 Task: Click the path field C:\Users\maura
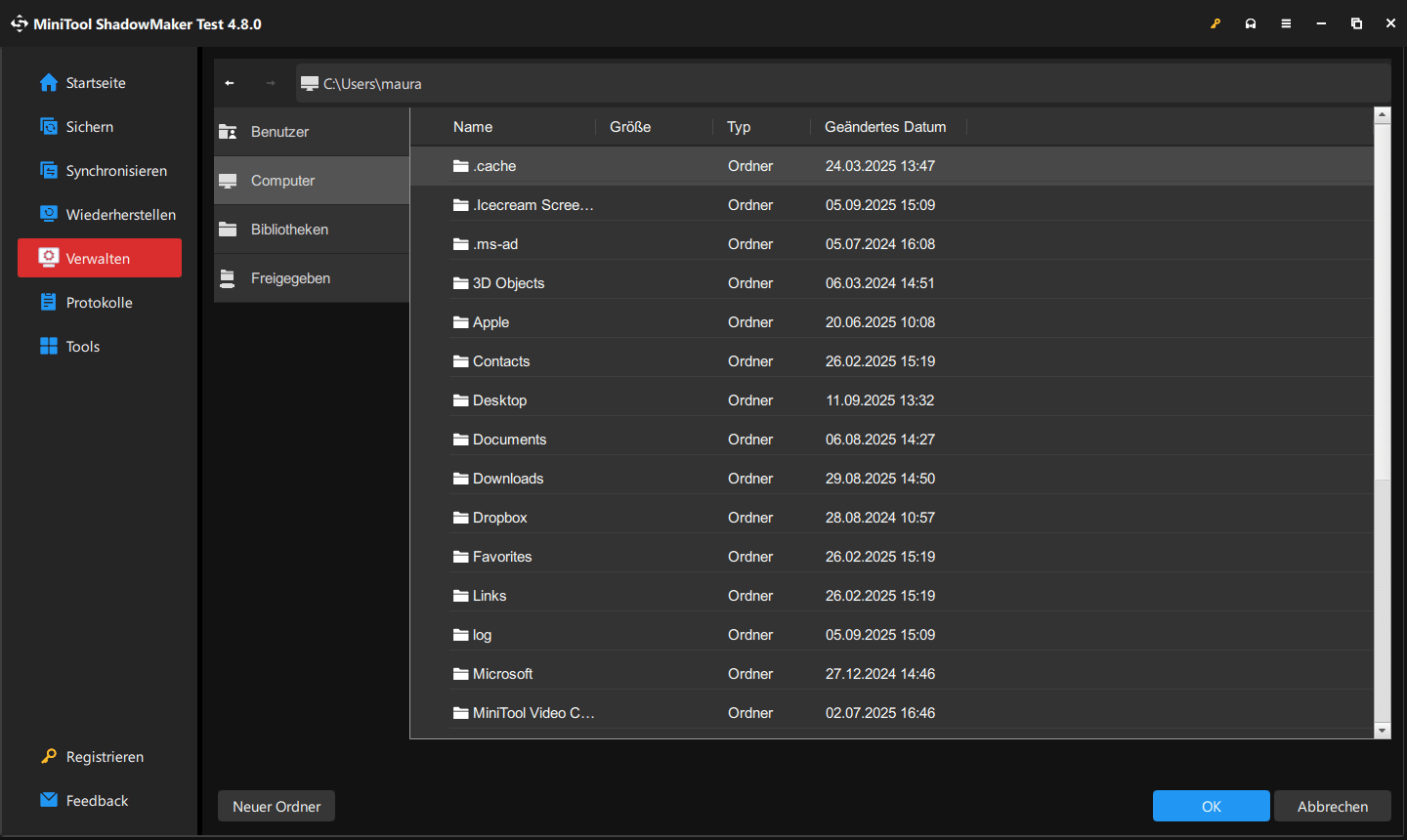(844, 83)
